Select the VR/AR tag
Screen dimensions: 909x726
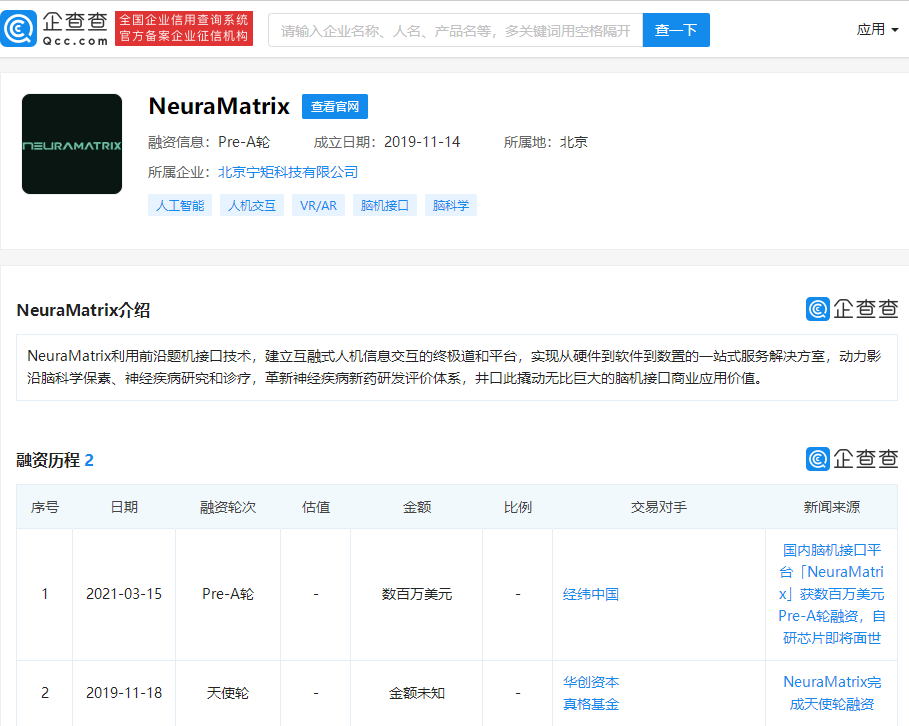318,205
